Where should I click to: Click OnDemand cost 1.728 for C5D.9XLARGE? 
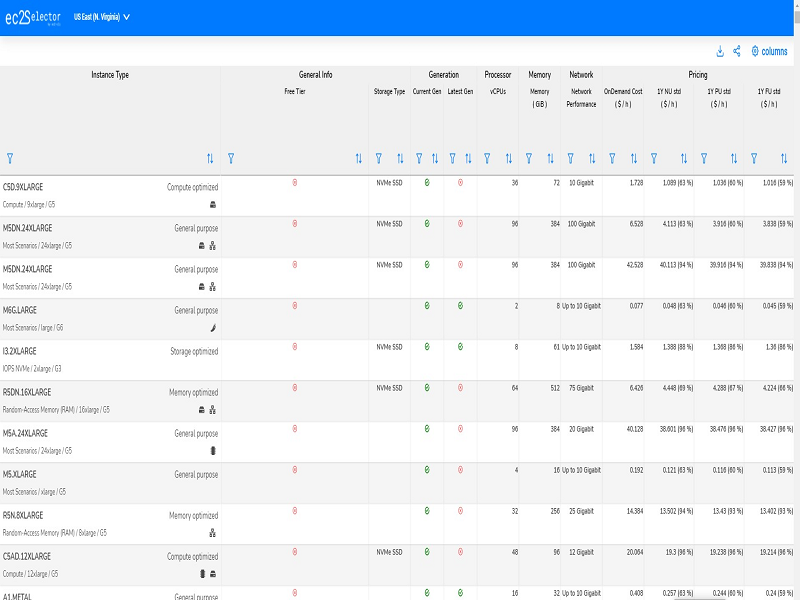(x=636, y=183)
